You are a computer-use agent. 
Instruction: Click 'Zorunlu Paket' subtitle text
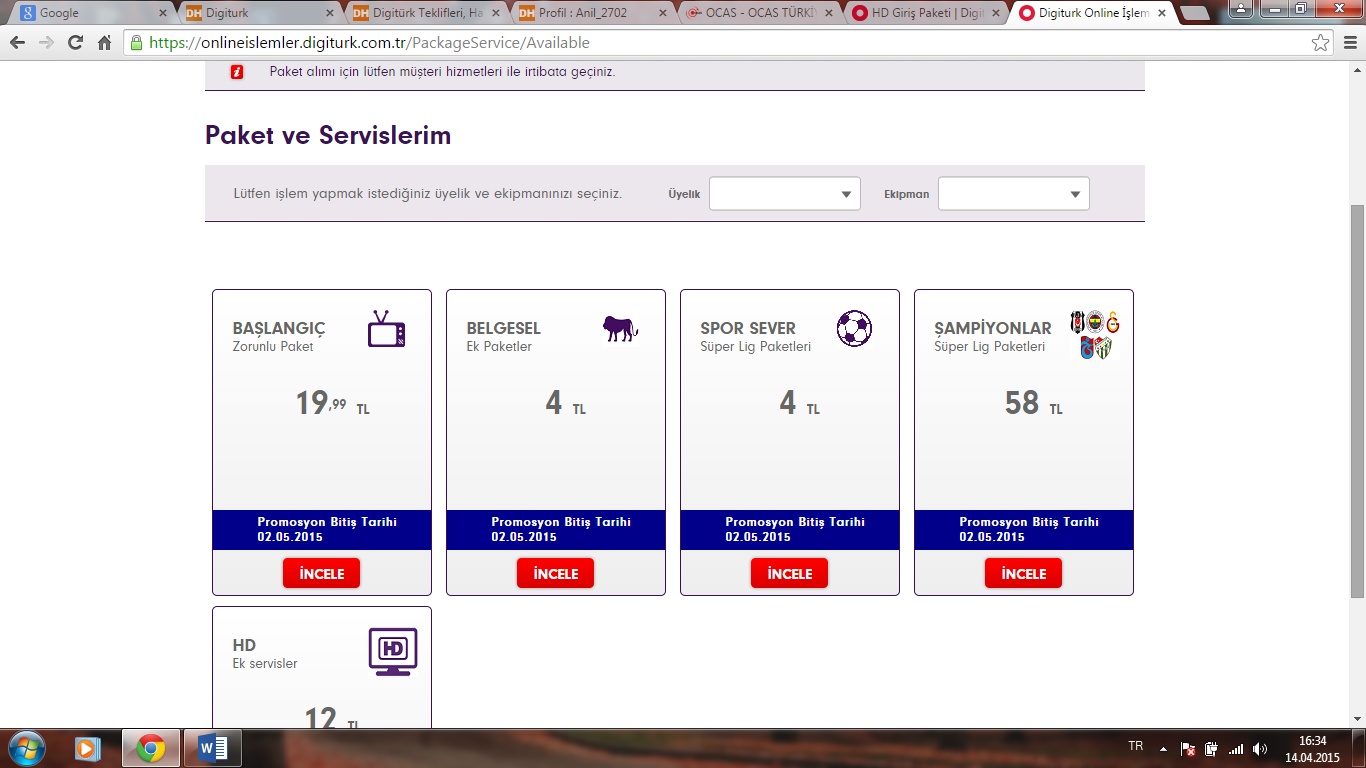pyautogui.click(x=273, y=347)
